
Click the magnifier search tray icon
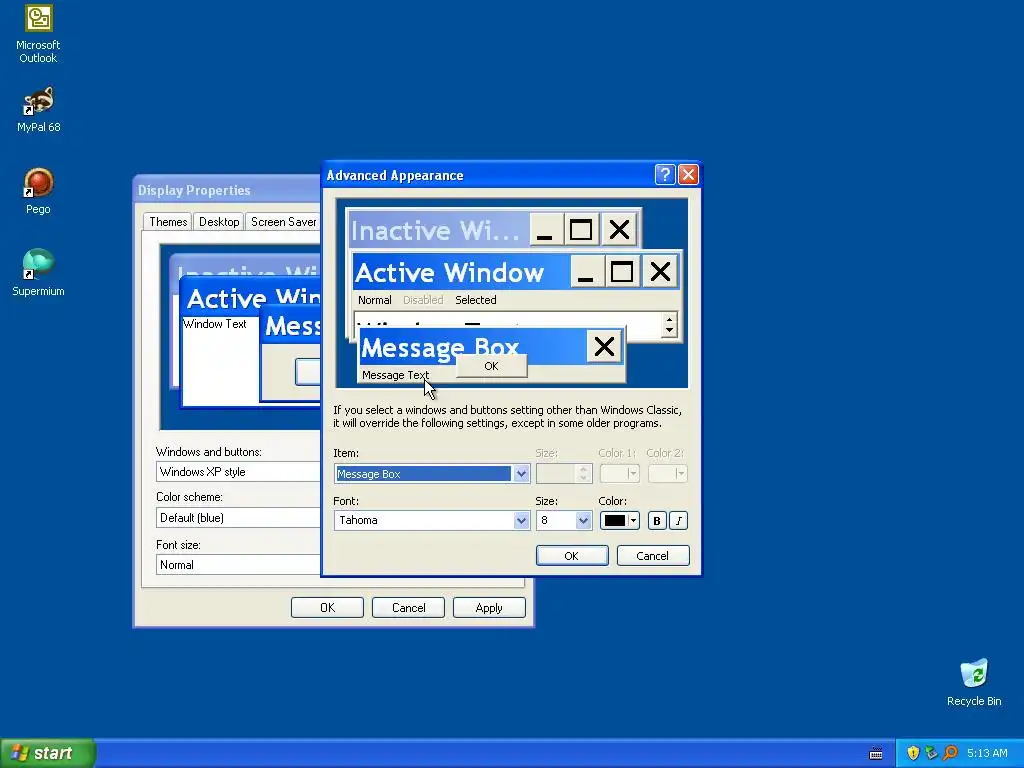pos(950,753)
